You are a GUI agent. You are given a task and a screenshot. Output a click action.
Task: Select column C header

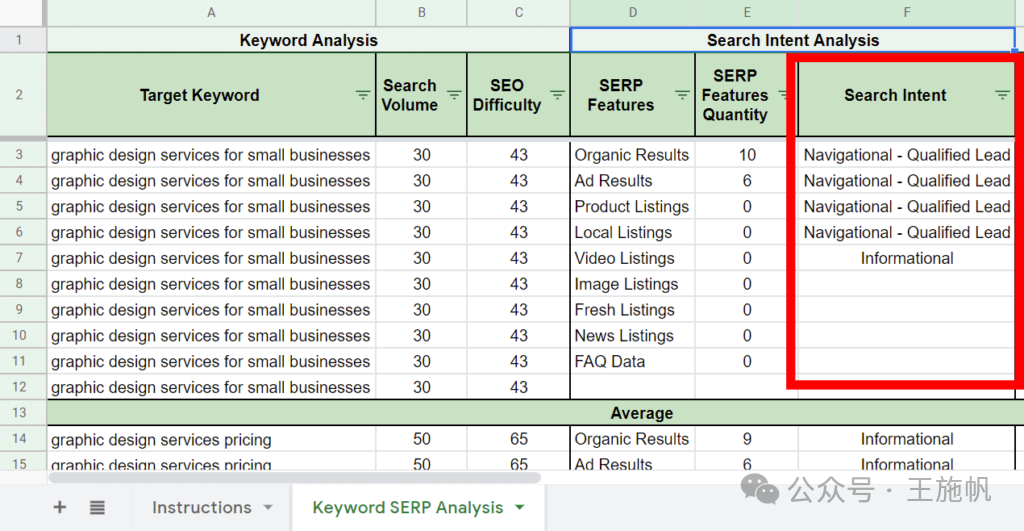(519, 12)
